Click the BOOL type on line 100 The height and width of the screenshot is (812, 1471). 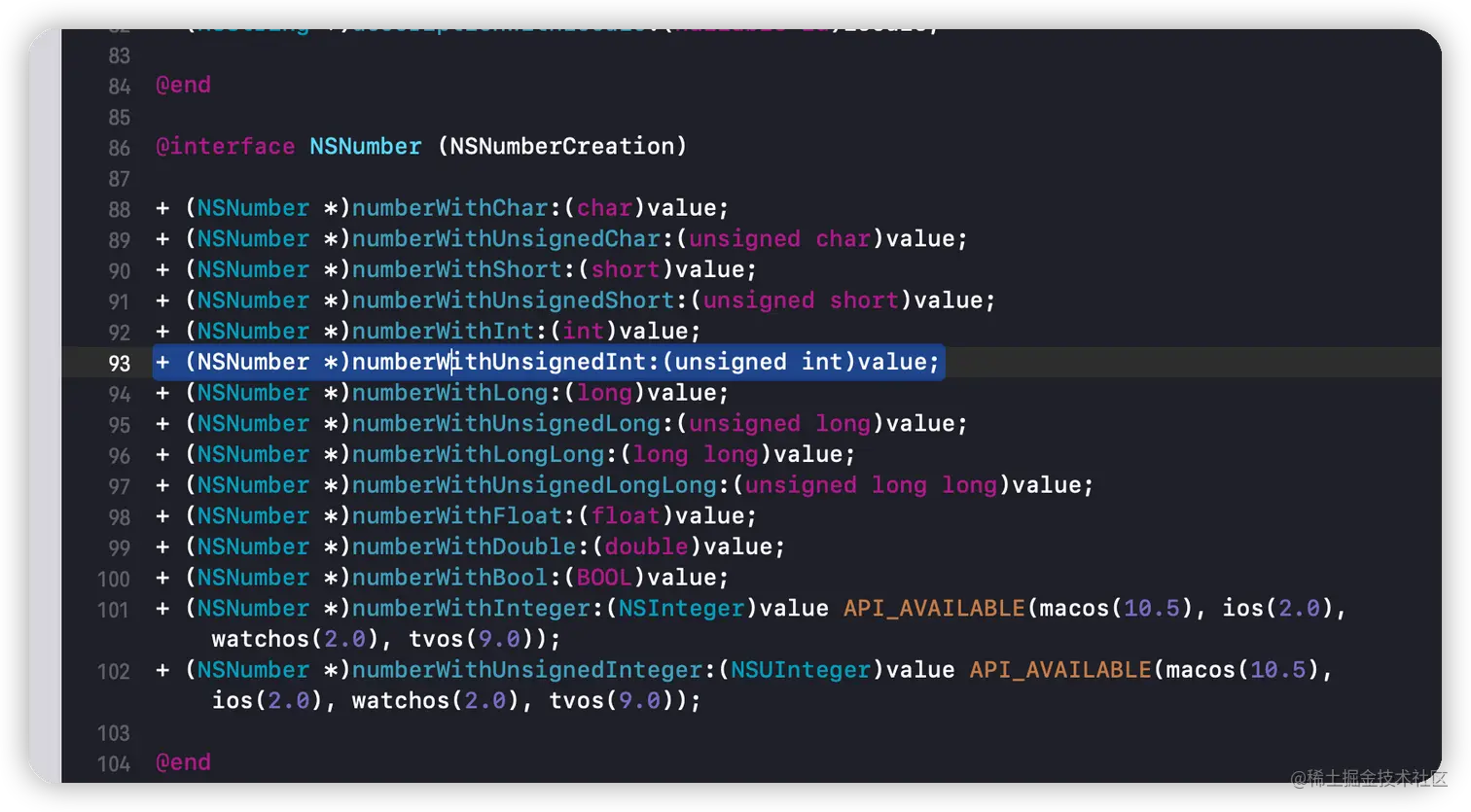(x=604, y=578)
